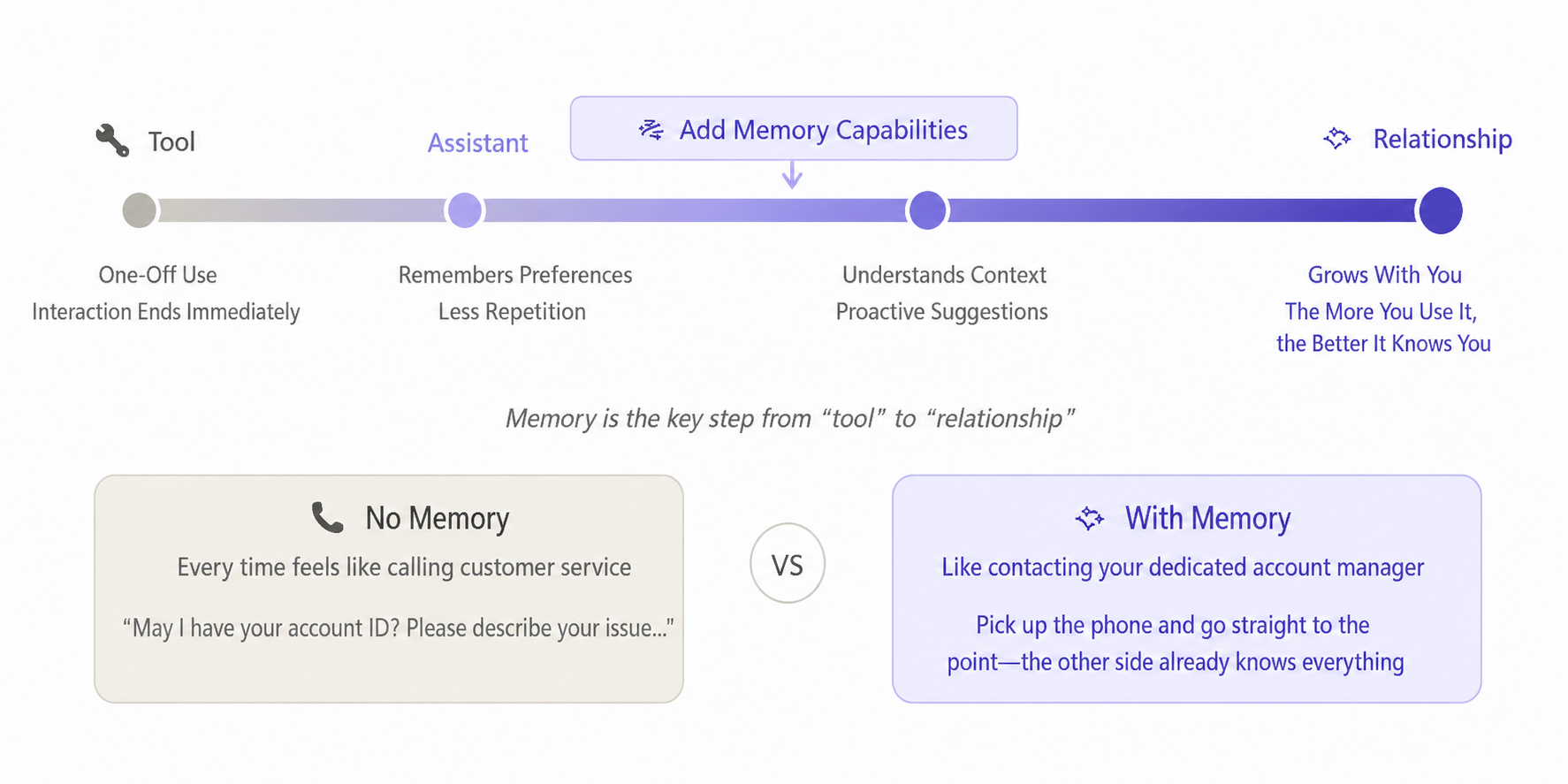Click the Relationship label text
Image resolution: width=1568 pixels, height=784 pixels.
coord(1442,139)
